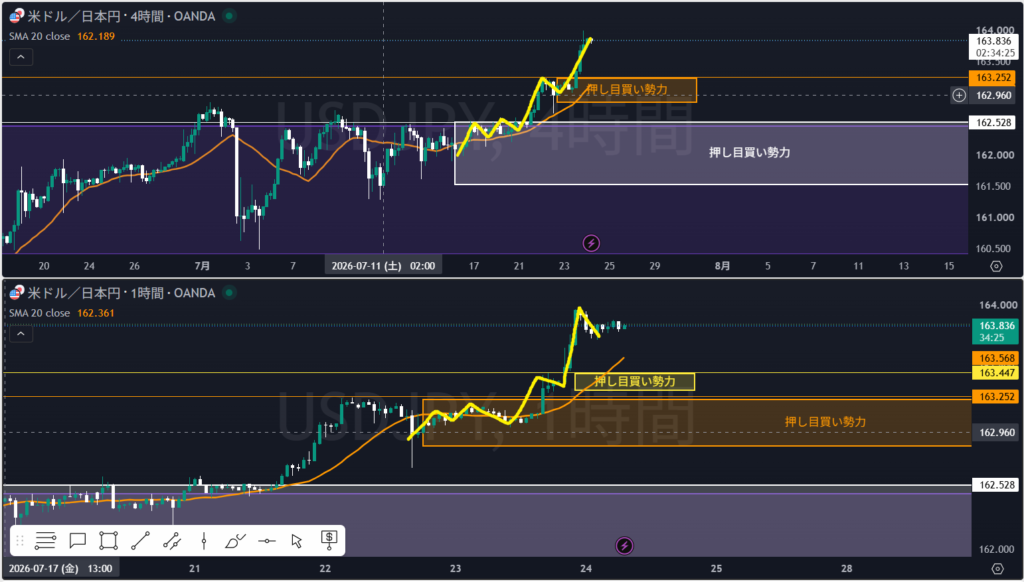Image resolution: width=1024 pixels, height=582 pixels.
Task: Select white 押し目買い勢力 rectangle in 4時間 chart
Action: tap(711, 153)
